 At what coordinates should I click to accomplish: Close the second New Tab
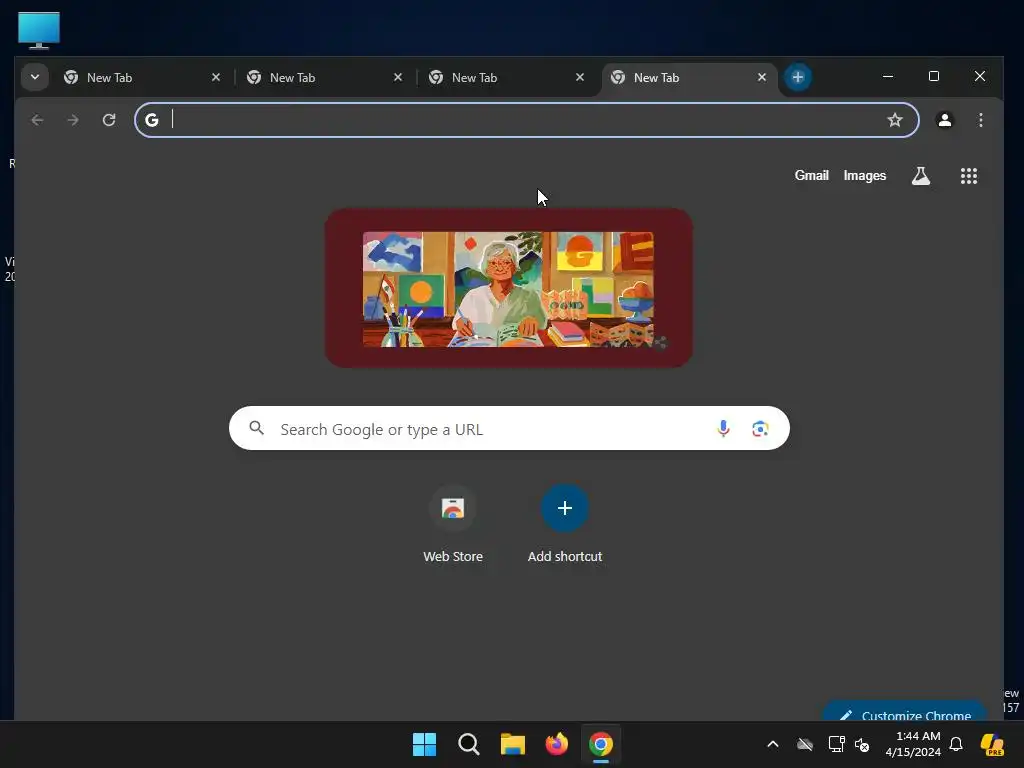pyautogui.click(x=398, y=77)
